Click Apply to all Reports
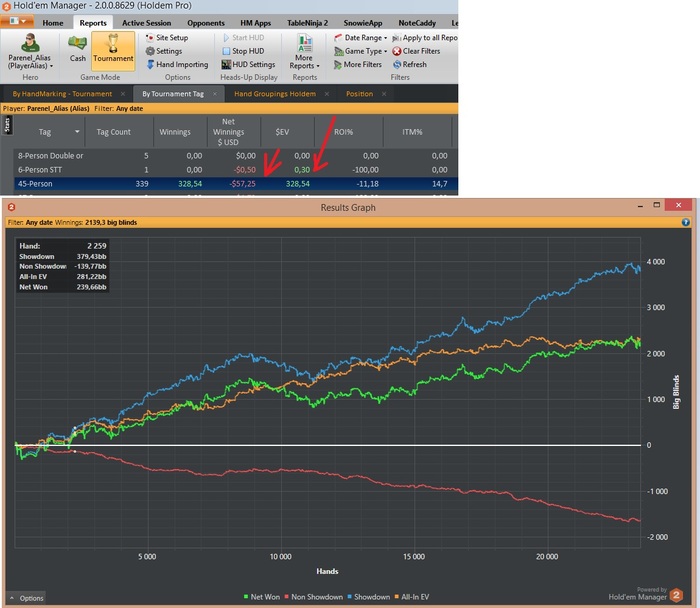700x608 pixels. click(425, 38)
